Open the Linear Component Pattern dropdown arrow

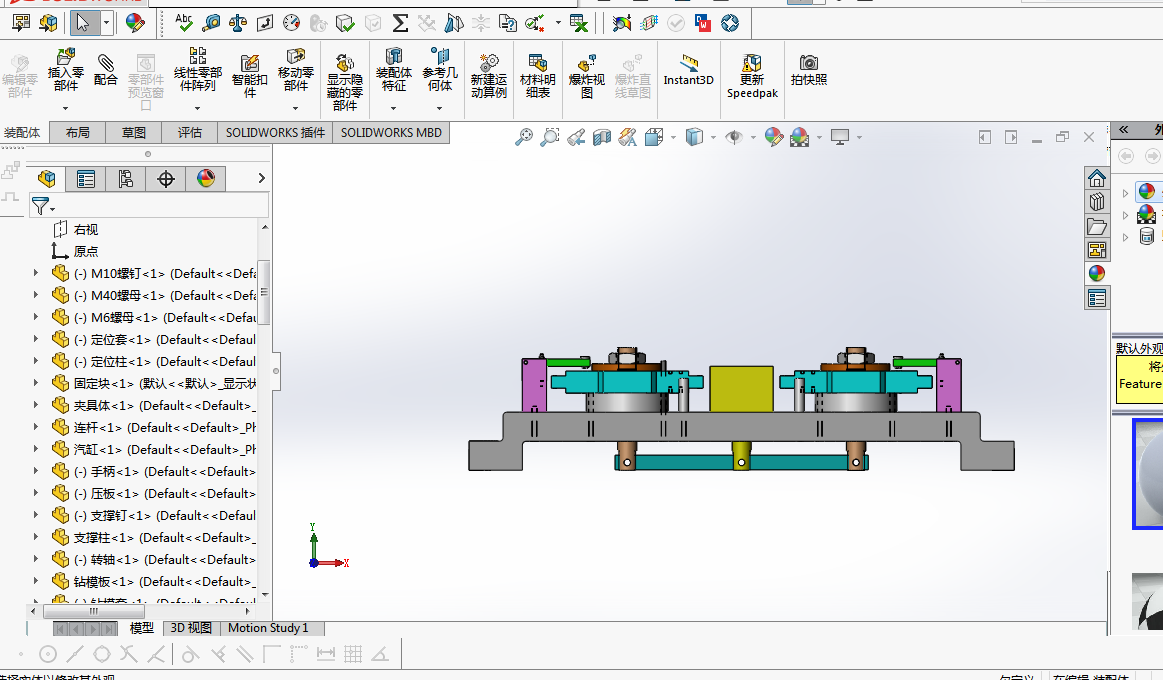[197, 108]
